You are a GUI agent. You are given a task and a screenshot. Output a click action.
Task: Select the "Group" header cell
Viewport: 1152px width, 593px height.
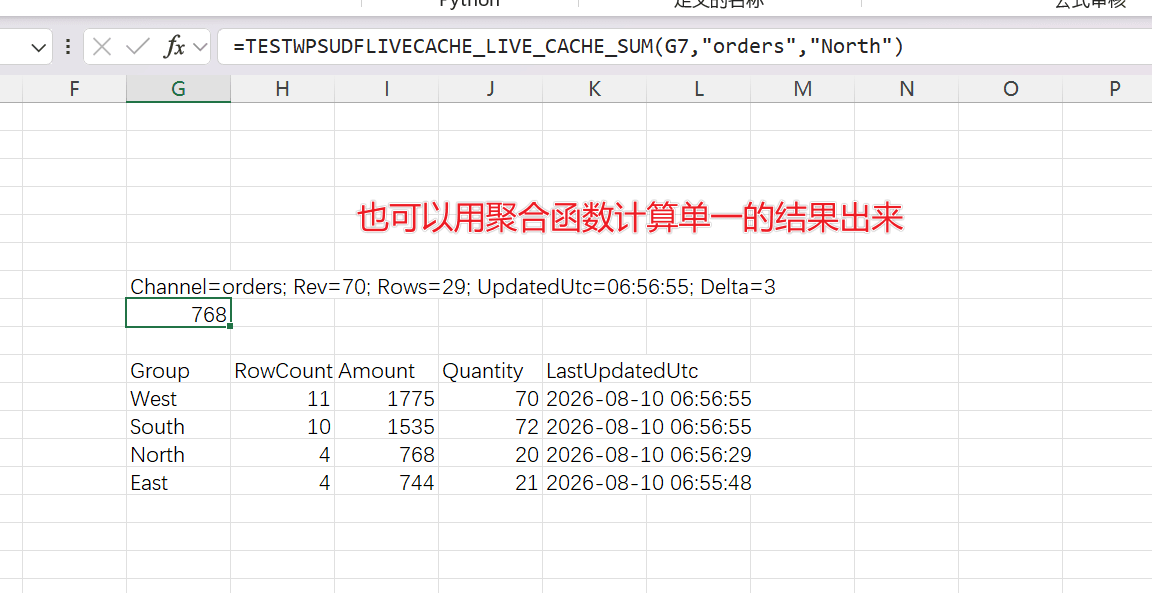tap(179, 370)
